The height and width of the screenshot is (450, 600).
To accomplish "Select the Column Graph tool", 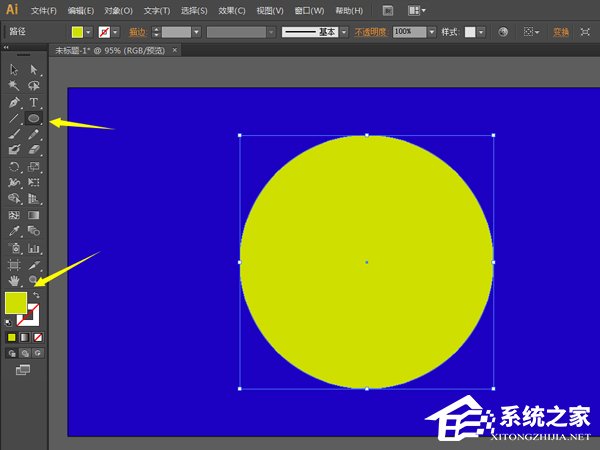I will [x=34, y=248].
